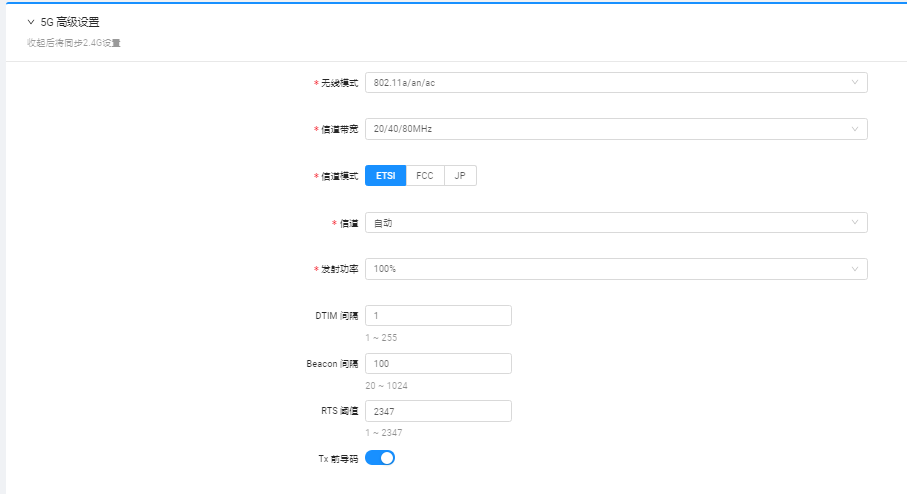907x494 pixels.
Task: Select the JP channel mode
Action: click(x=460, y=176)
